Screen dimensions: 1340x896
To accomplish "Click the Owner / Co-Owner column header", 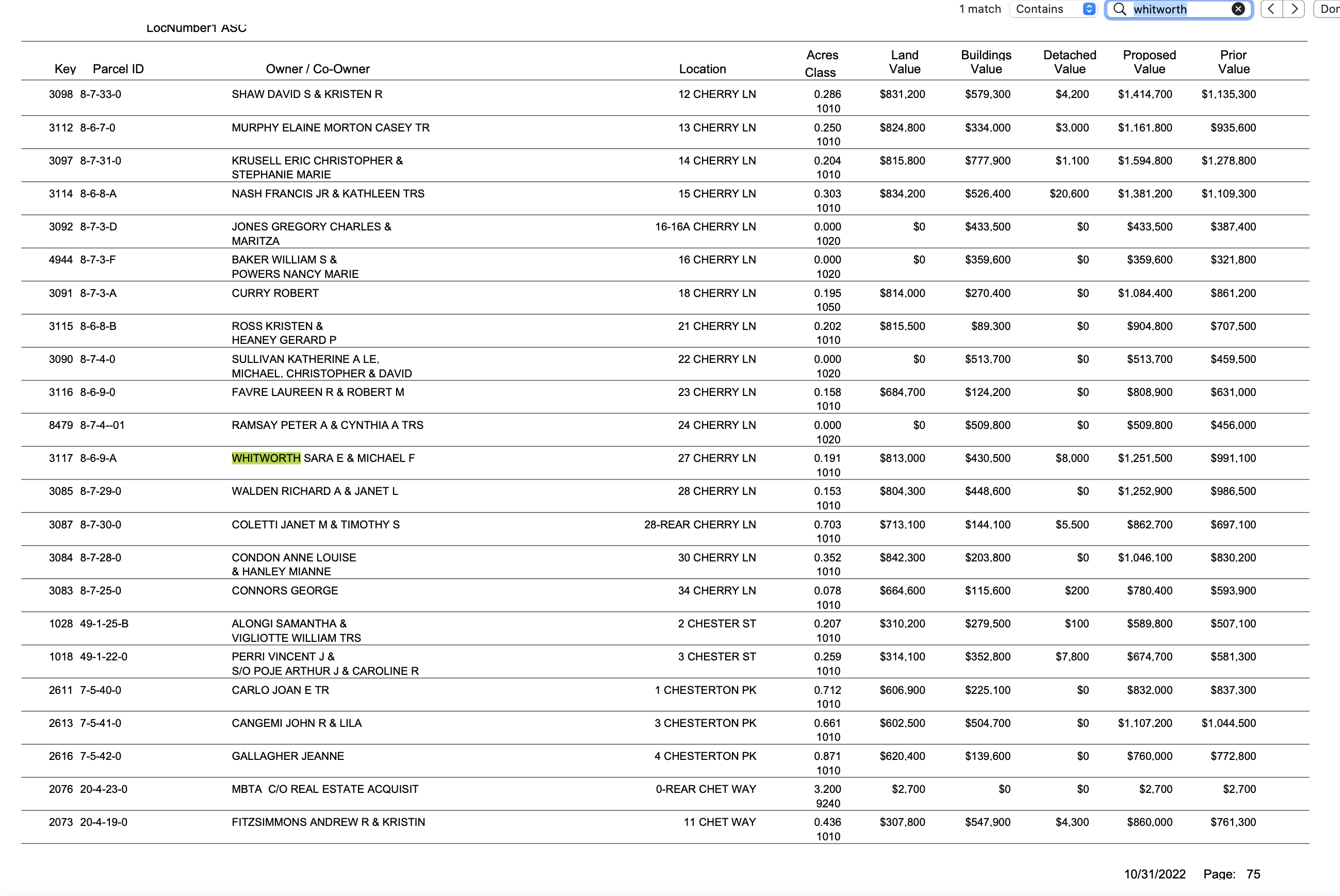I will pyautogui.click(x=318, y=69).
